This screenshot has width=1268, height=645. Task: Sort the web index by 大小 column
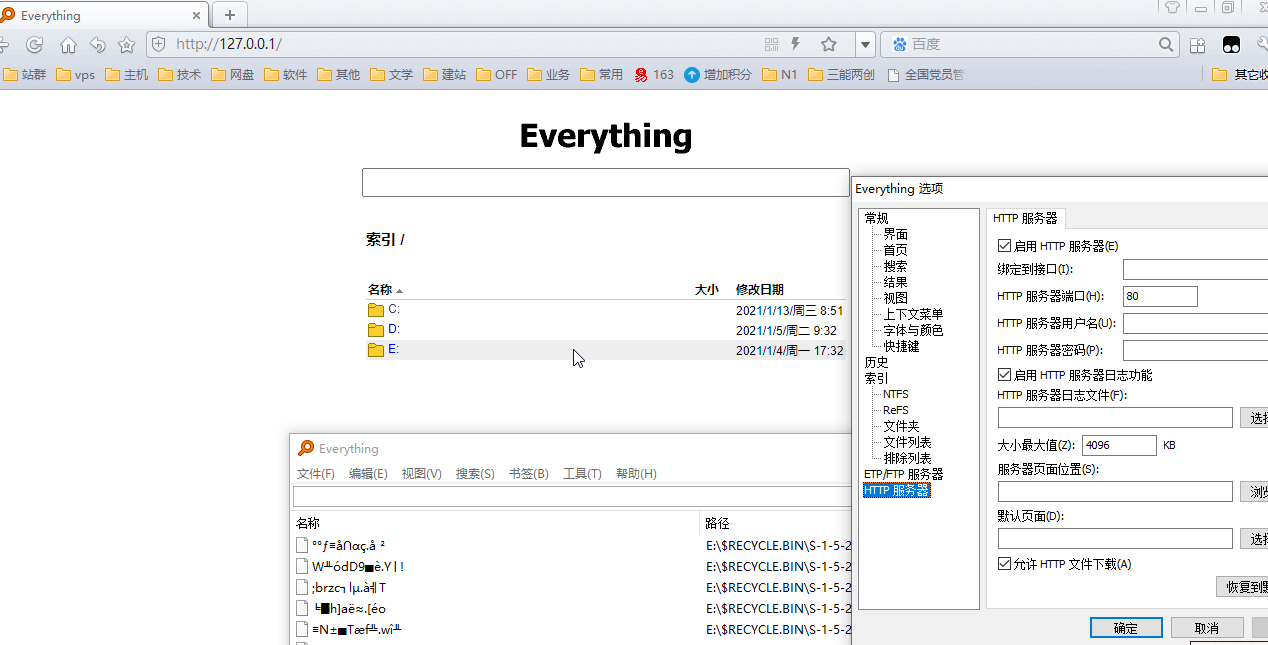[707, 290]
